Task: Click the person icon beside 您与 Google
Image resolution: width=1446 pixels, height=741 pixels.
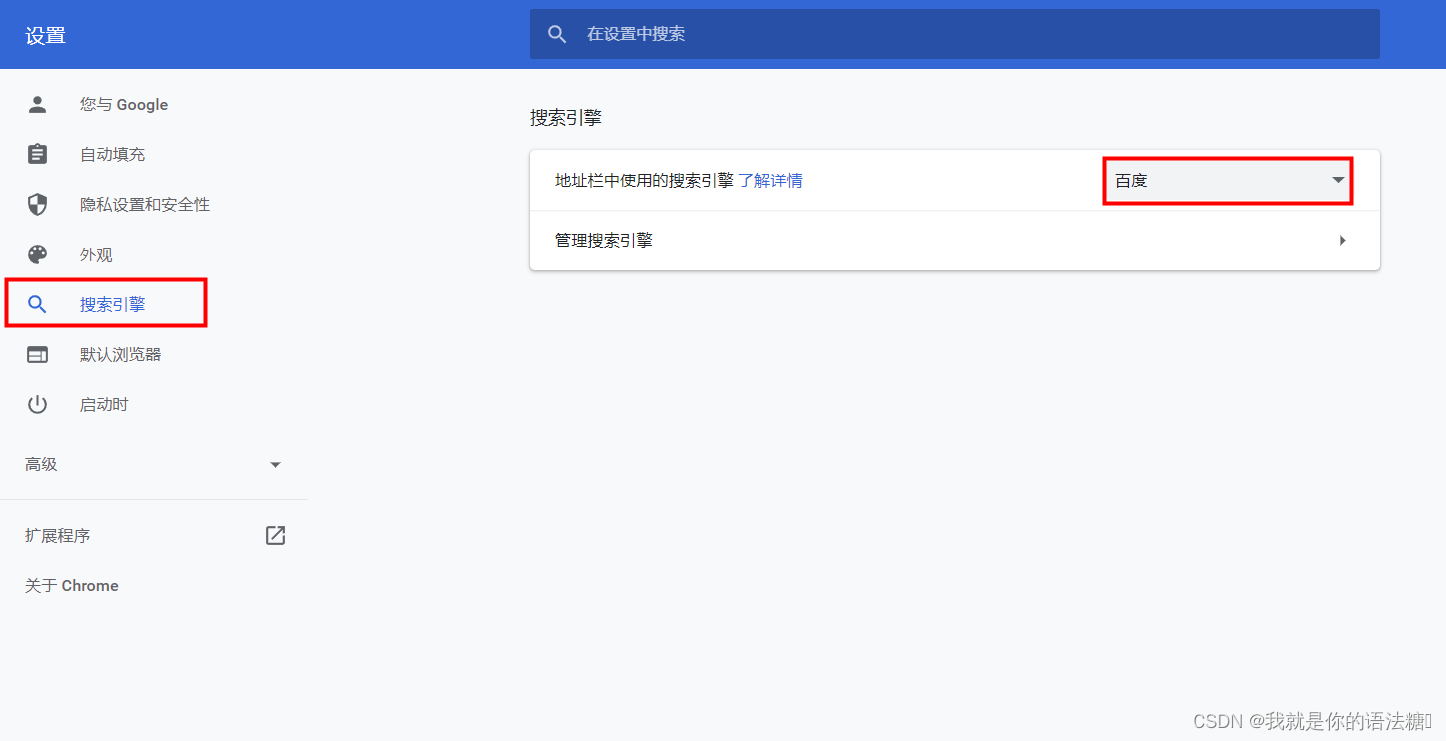Action: pos(37,104)
